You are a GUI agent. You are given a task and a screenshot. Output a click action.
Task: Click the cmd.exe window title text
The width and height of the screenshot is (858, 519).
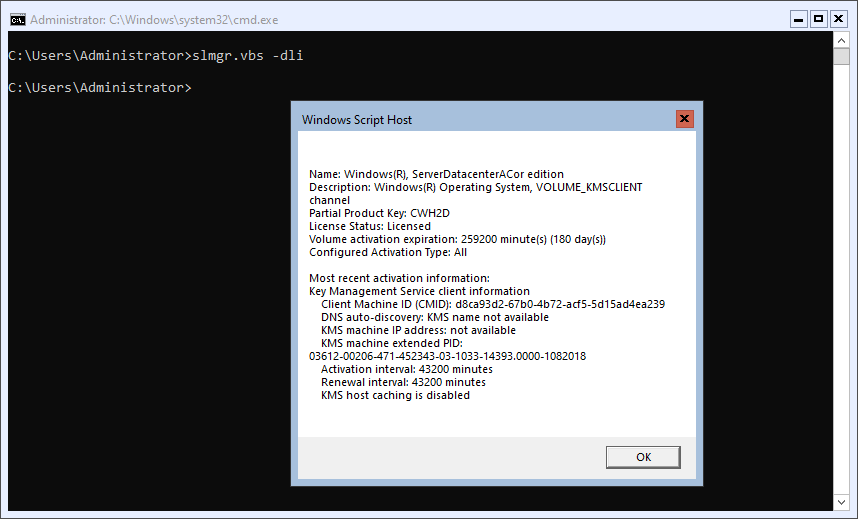(x=154, y=20)
